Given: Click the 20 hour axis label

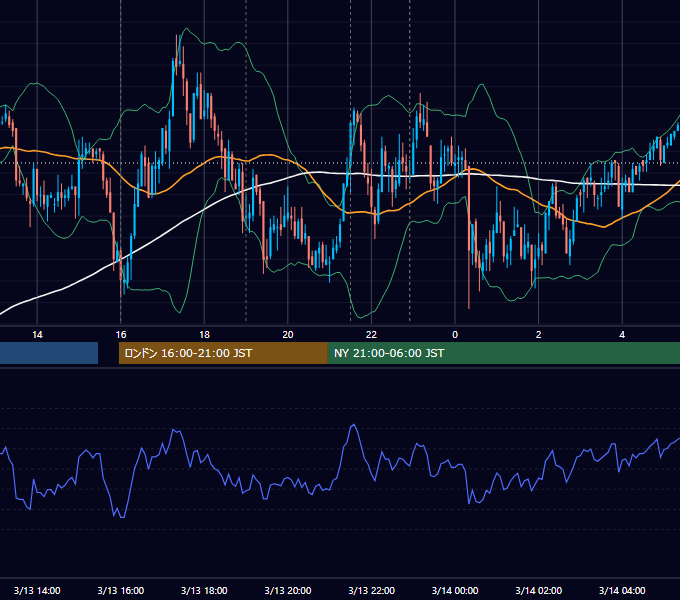Looking at the screenshot, I should 288,335.
